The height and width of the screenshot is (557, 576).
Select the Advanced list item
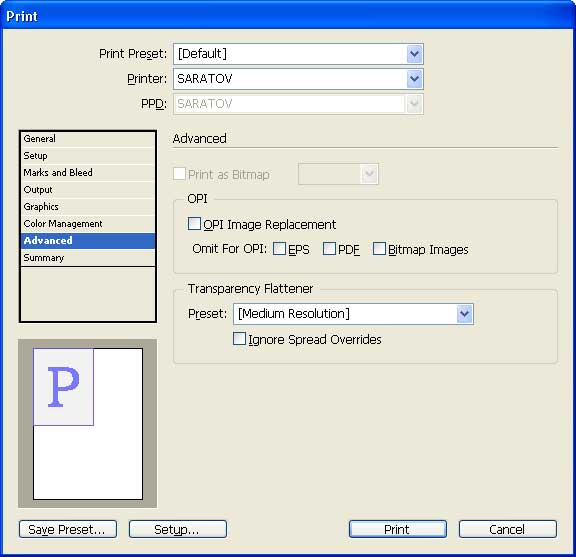tap(87, 241)
